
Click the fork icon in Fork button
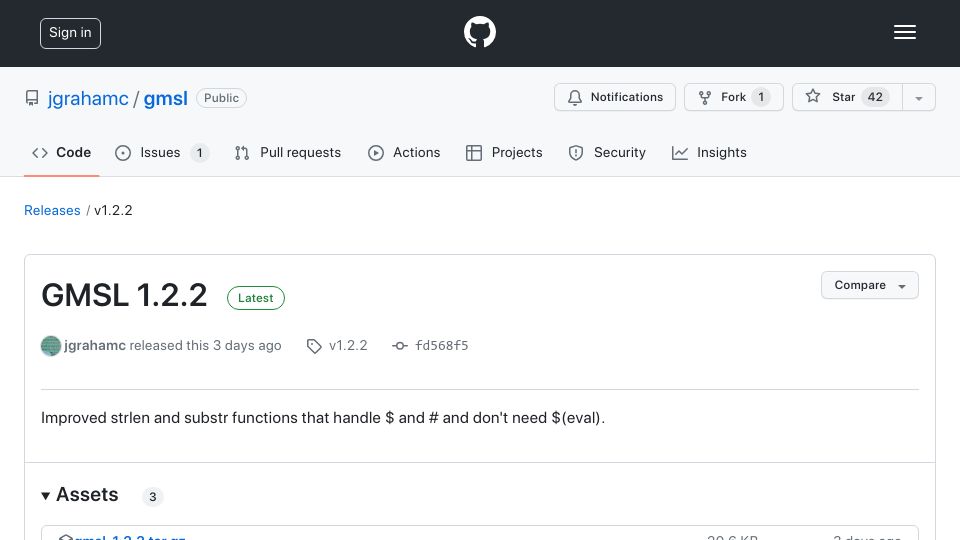(705, 97)
